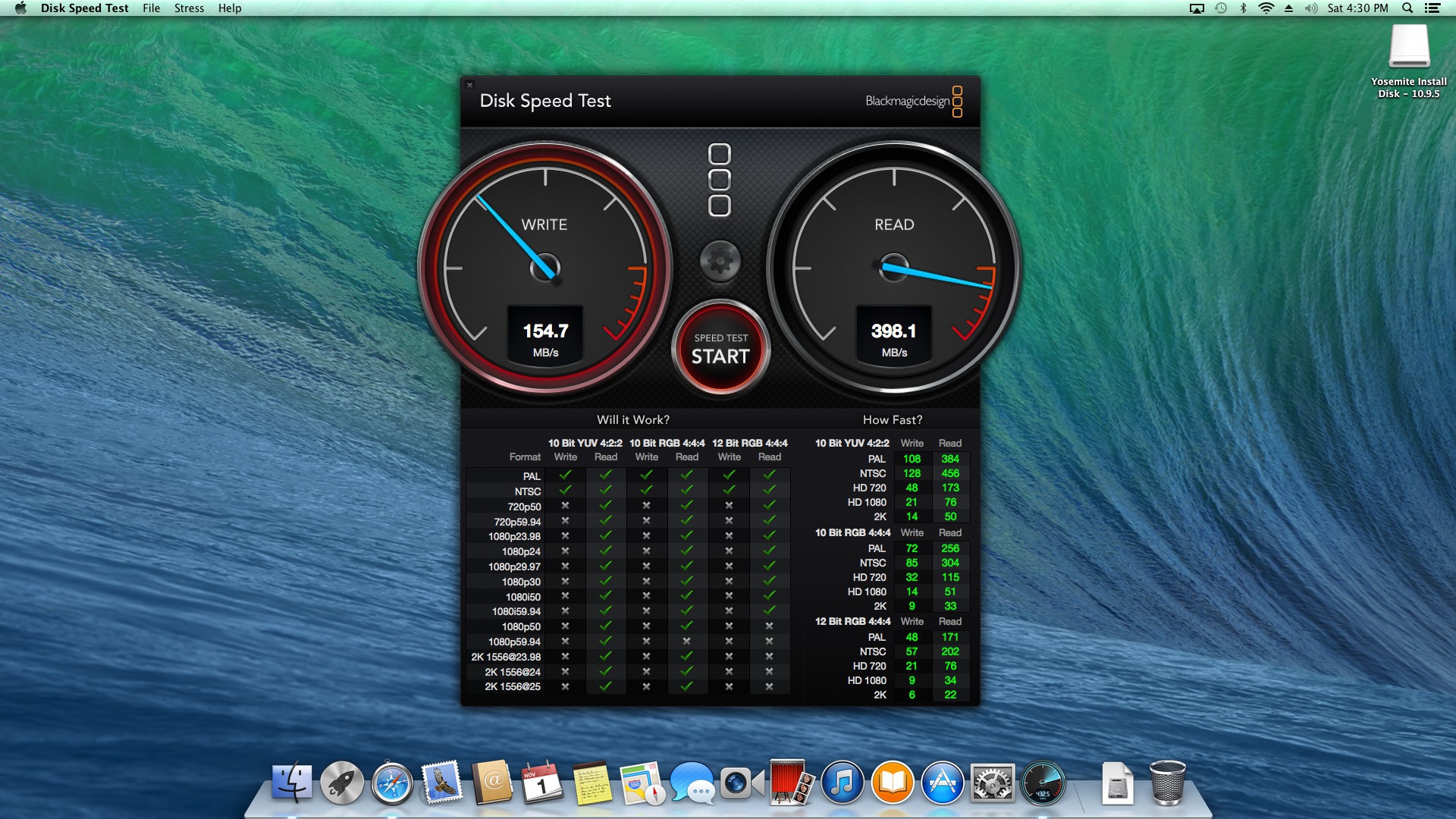Click the 10 Bit RGB 4:4:4 heading in How Fast?
1456x819 pixels.
point(852,532)
